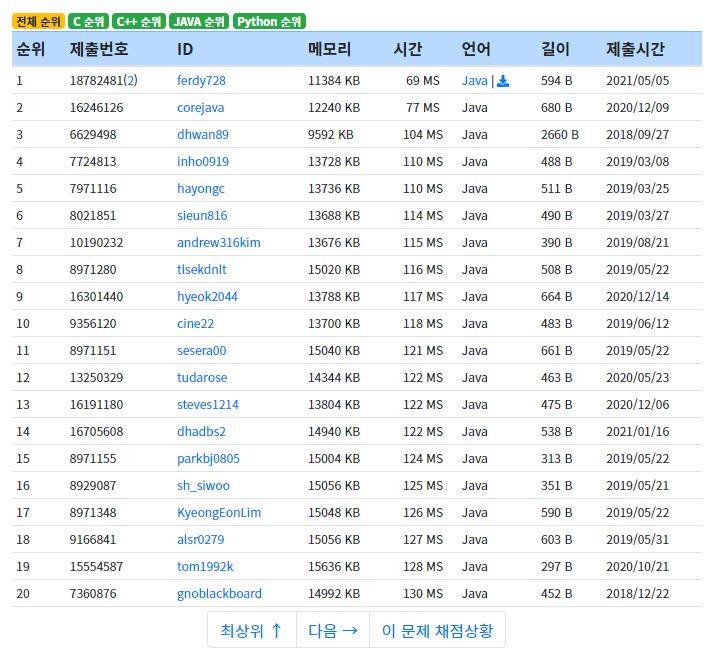Open sieun816 user profile
718x651 pixels.
202,216
